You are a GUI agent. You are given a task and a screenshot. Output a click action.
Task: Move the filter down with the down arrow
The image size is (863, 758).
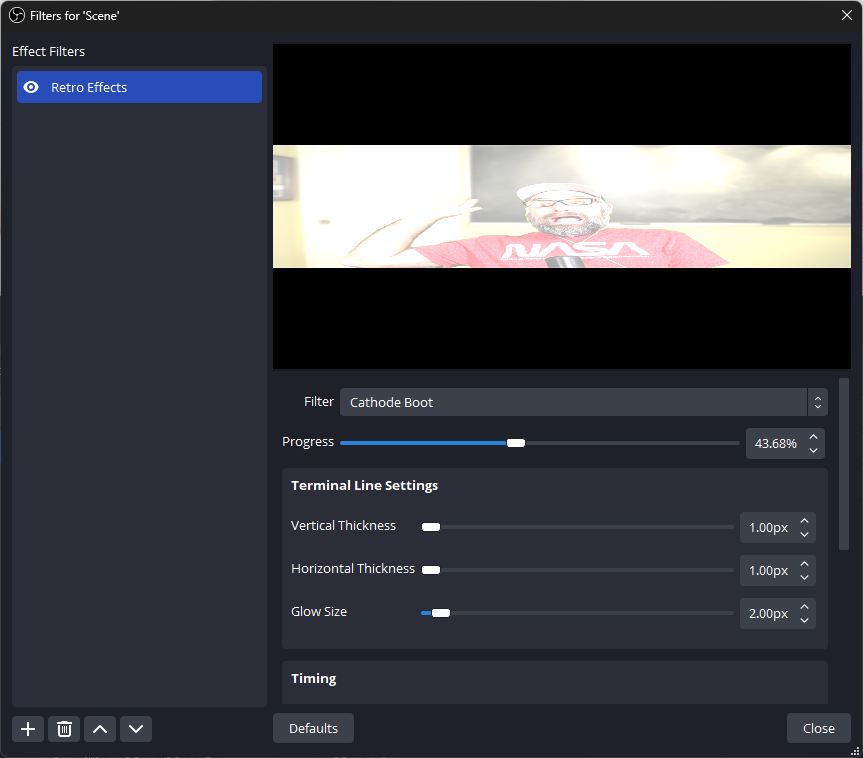(x=136, y=729)
